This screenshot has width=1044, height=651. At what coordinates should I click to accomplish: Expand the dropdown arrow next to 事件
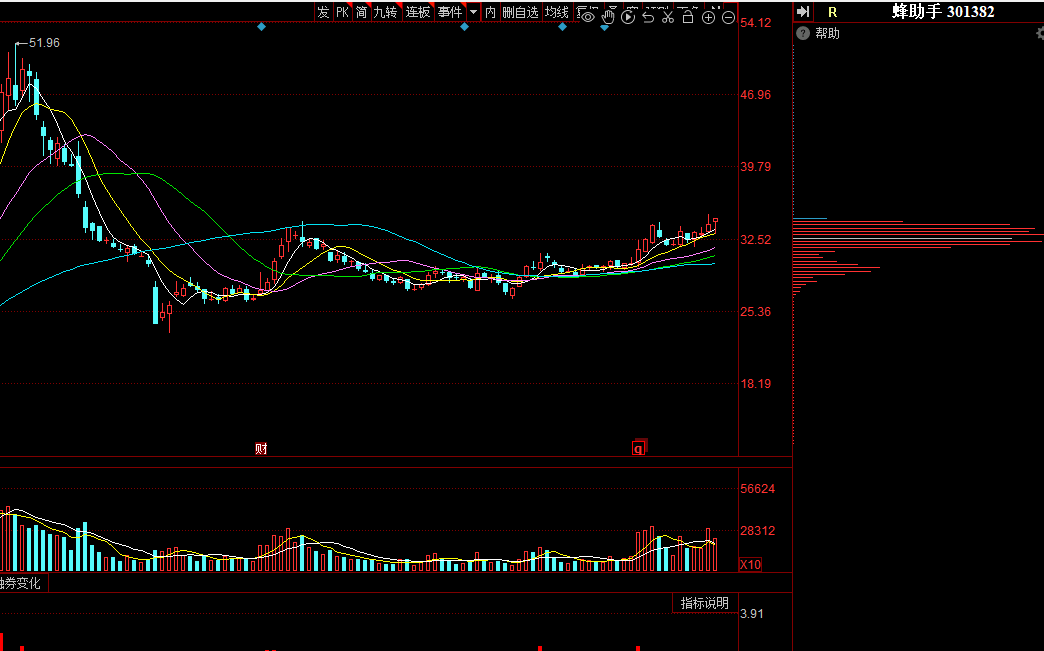473,12
